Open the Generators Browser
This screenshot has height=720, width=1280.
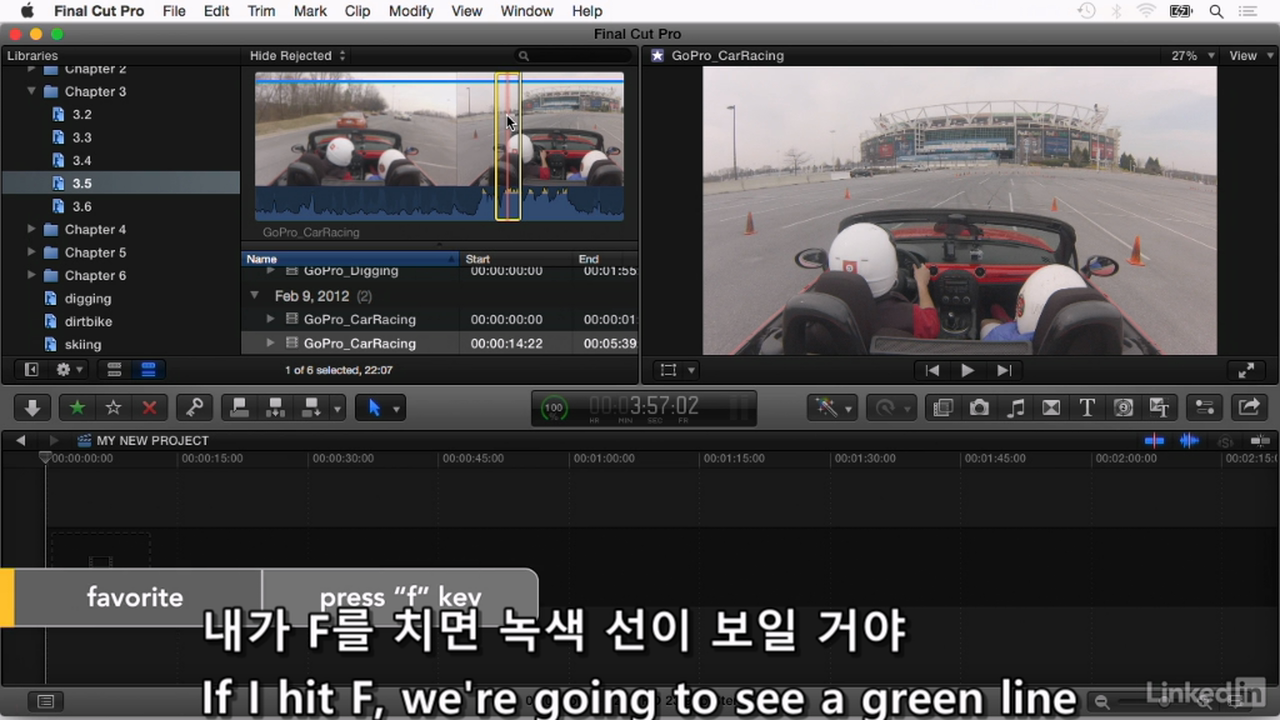click(x=1123, y=408)
